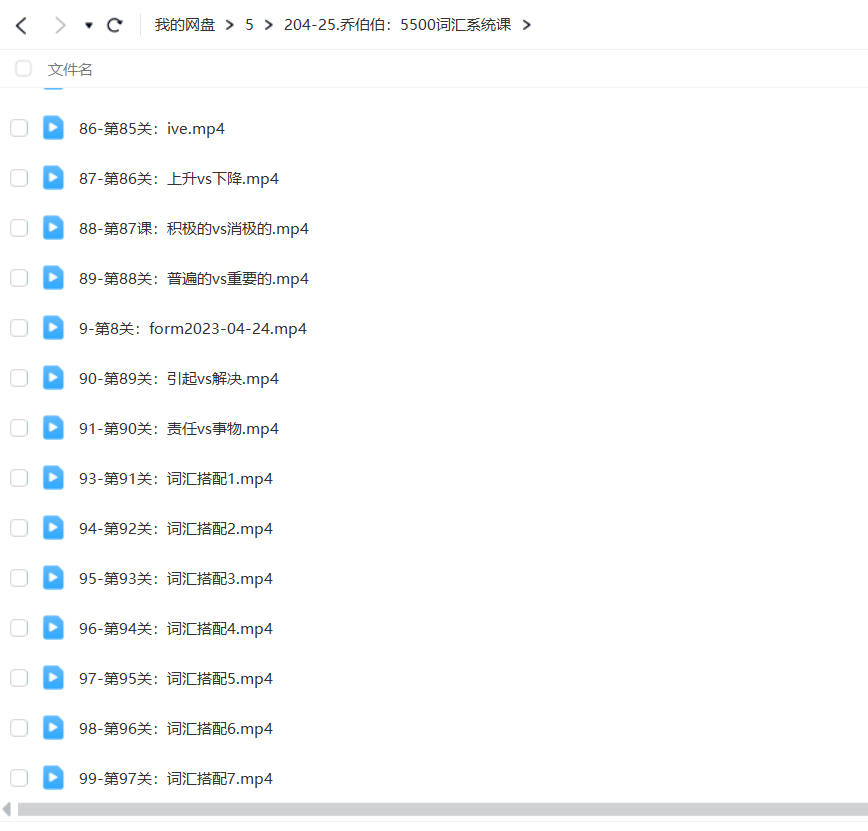The width and height of the screenshot is (868, 831).
Task: Go forward with the right arrow icon
Action: coord(60,25)
